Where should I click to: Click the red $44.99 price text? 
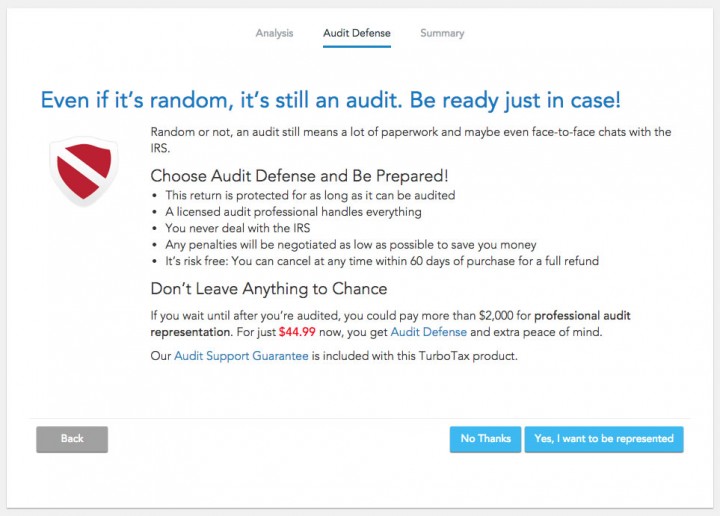[297, 332]
